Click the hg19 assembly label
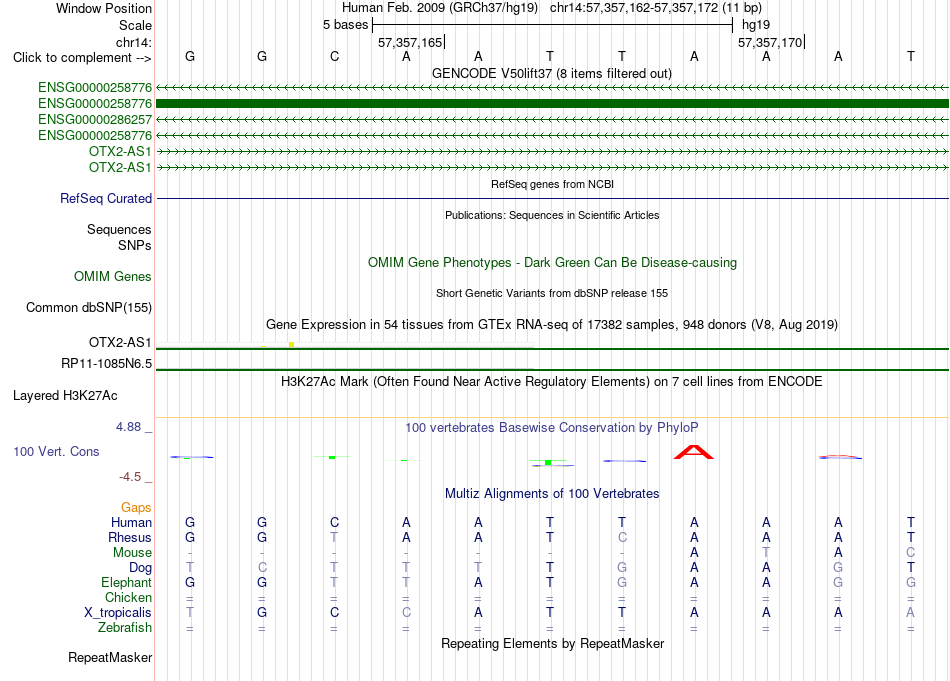 pos(756,25)
